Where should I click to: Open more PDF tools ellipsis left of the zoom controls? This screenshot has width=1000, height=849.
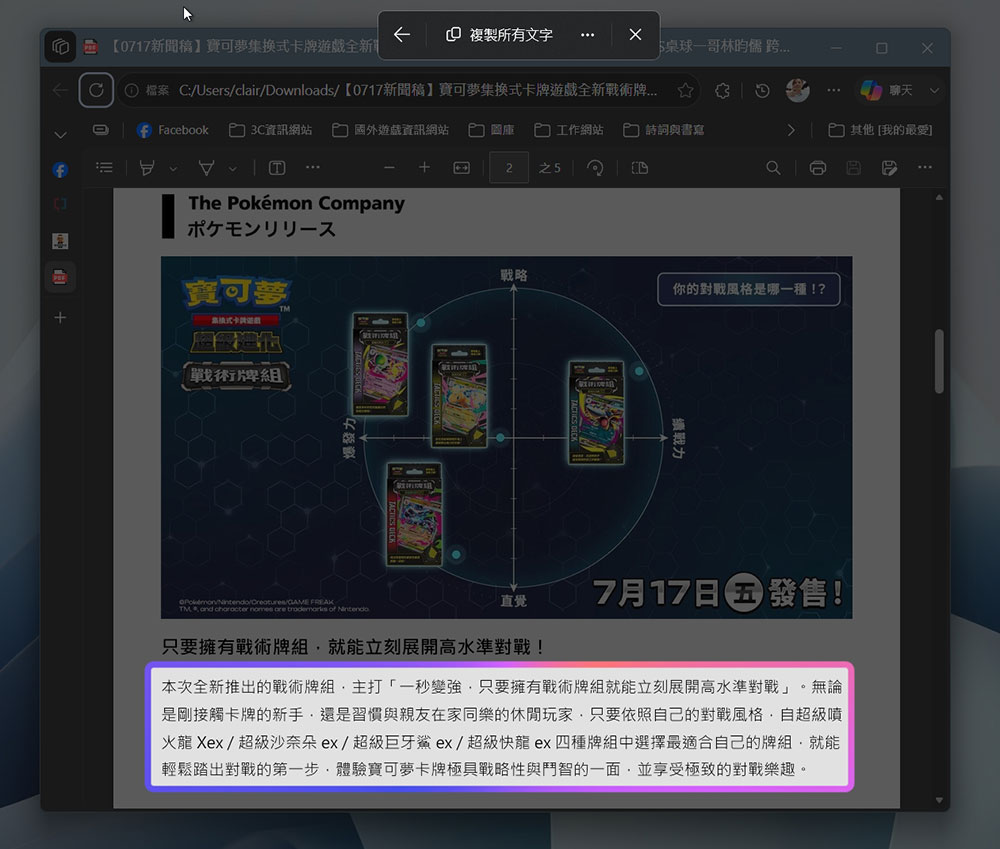tap(312, 168)
